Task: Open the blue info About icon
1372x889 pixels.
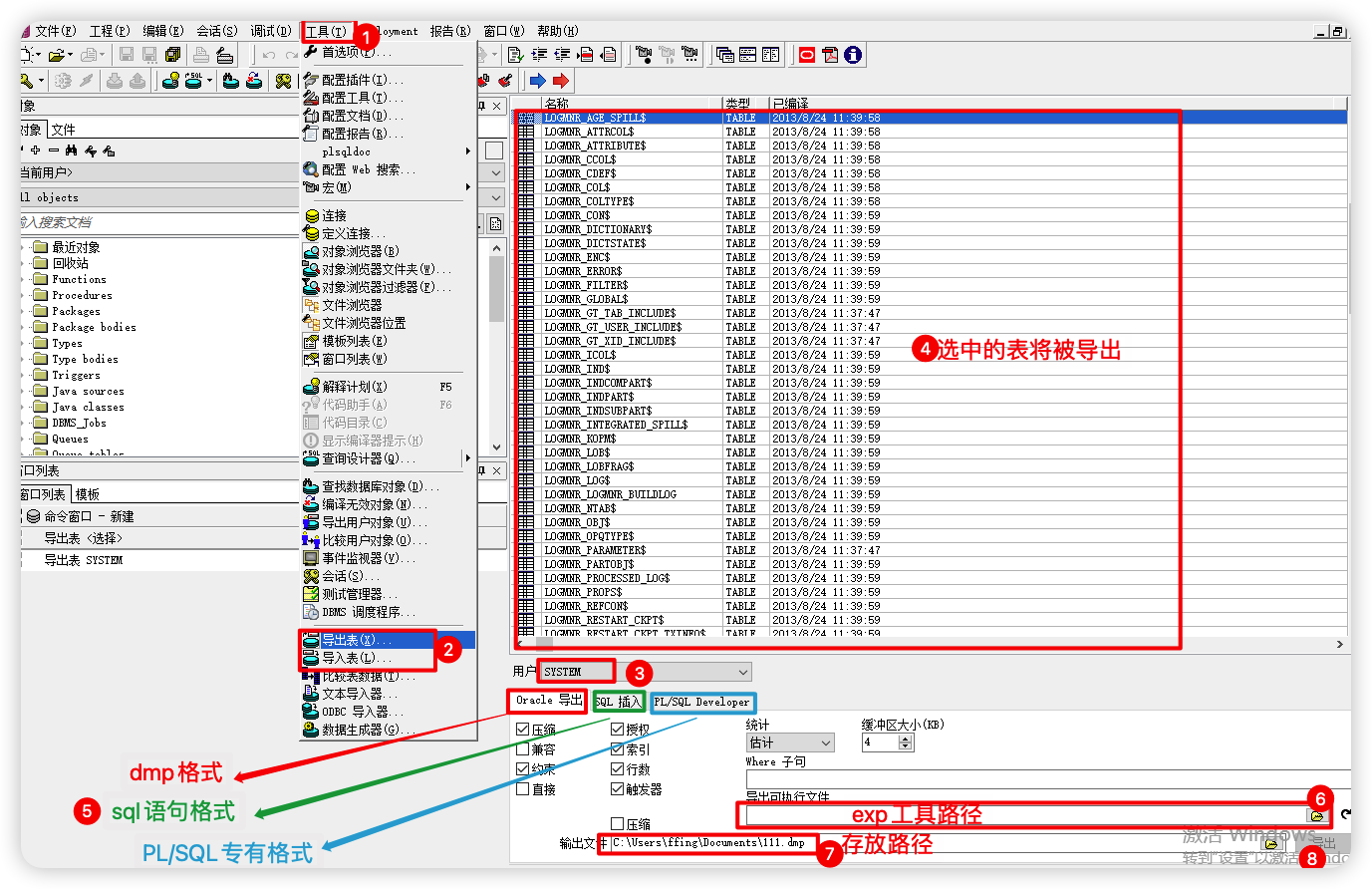Action: point(853,55)
